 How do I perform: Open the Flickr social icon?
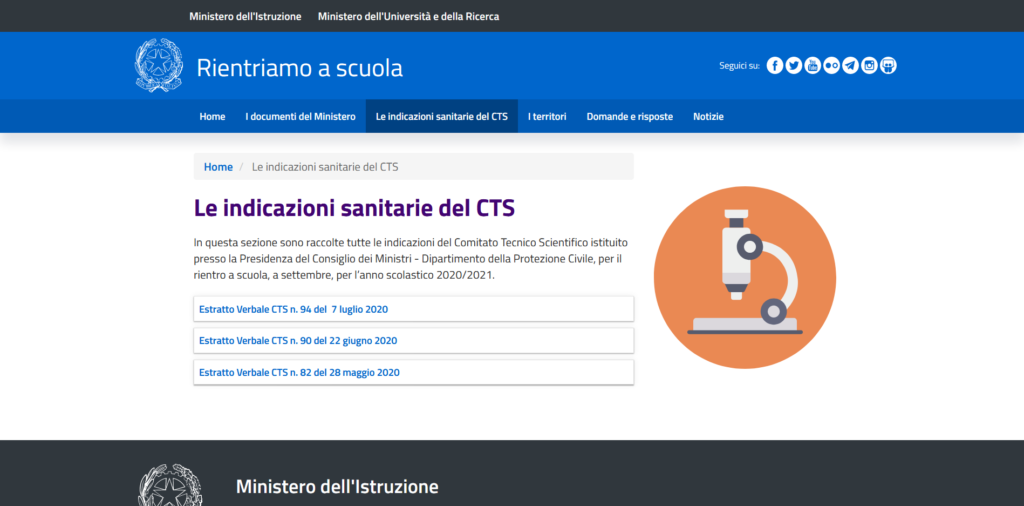point(831,65)
